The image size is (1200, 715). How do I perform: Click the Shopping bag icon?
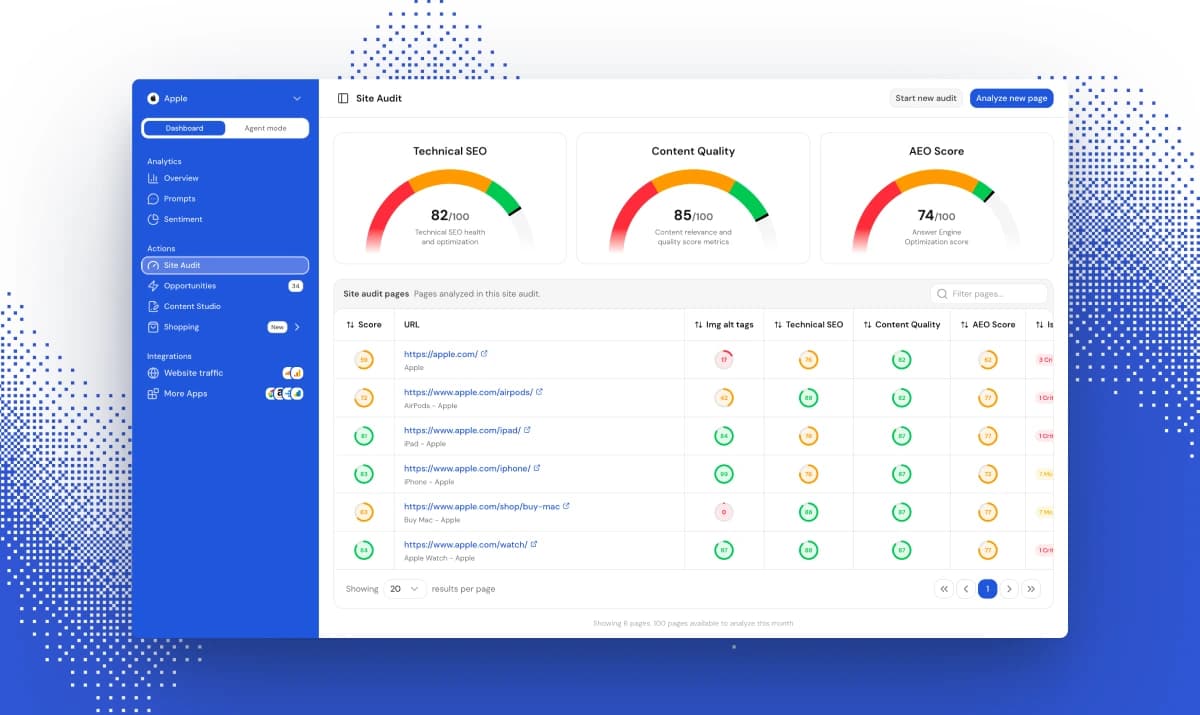point(153,327)
